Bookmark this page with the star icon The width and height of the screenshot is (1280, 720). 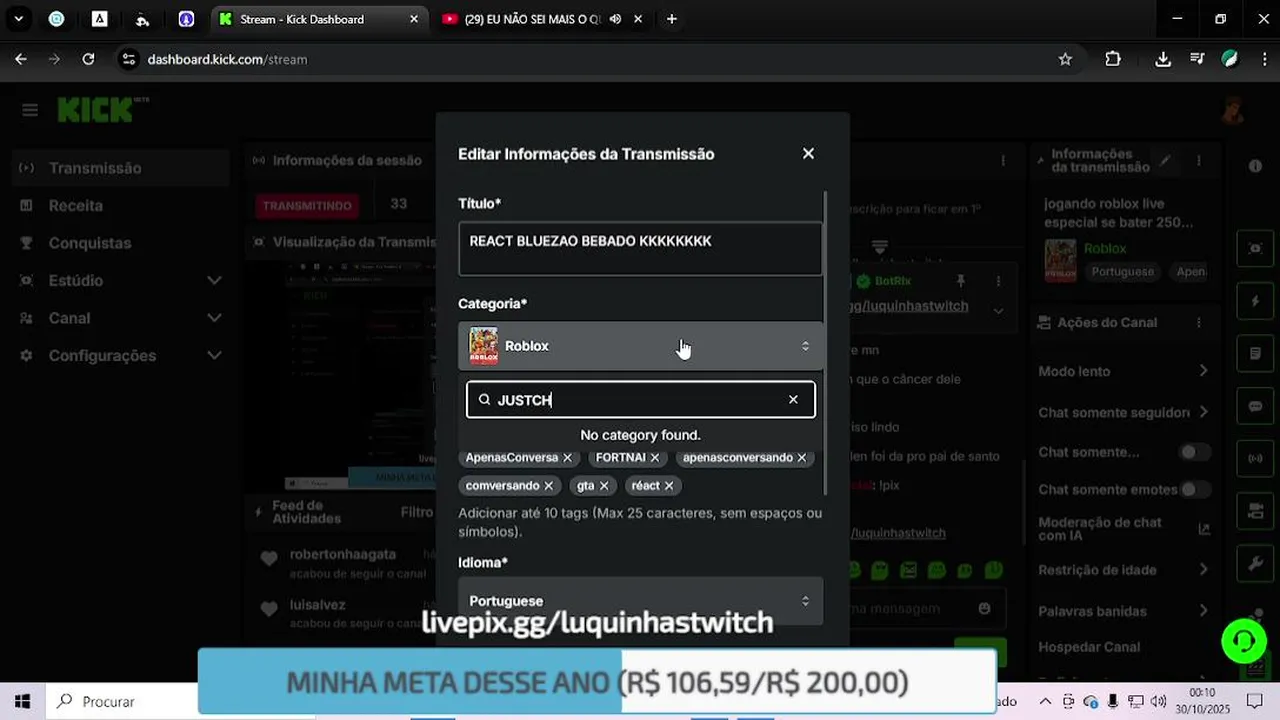[x=1065, y=59]
